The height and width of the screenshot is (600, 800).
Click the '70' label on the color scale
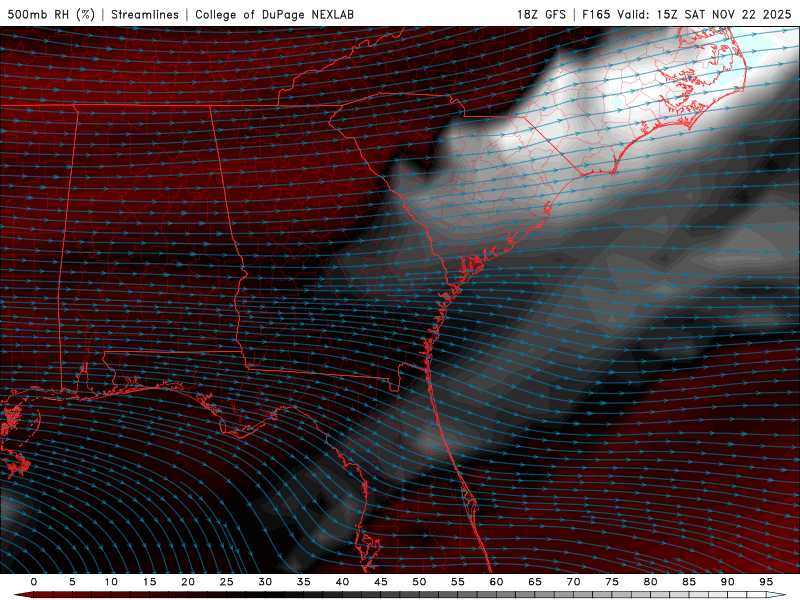coord(573,582)
